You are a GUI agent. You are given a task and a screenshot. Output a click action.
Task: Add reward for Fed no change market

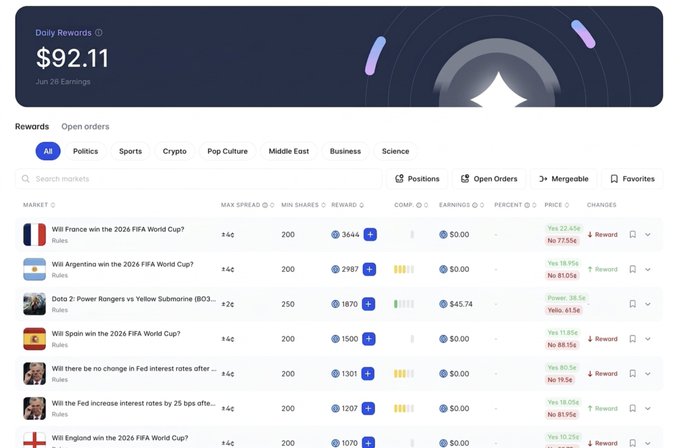(x=367, y=373)
